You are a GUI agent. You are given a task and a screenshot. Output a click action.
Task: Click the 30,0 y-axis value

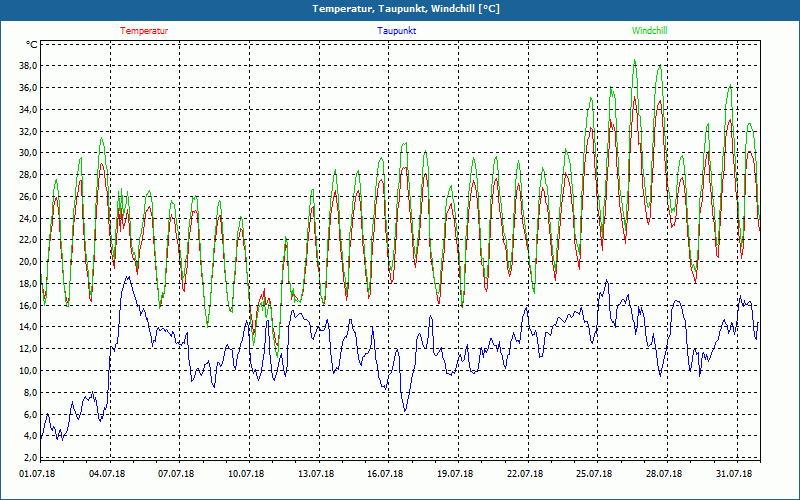pos(27,153)
